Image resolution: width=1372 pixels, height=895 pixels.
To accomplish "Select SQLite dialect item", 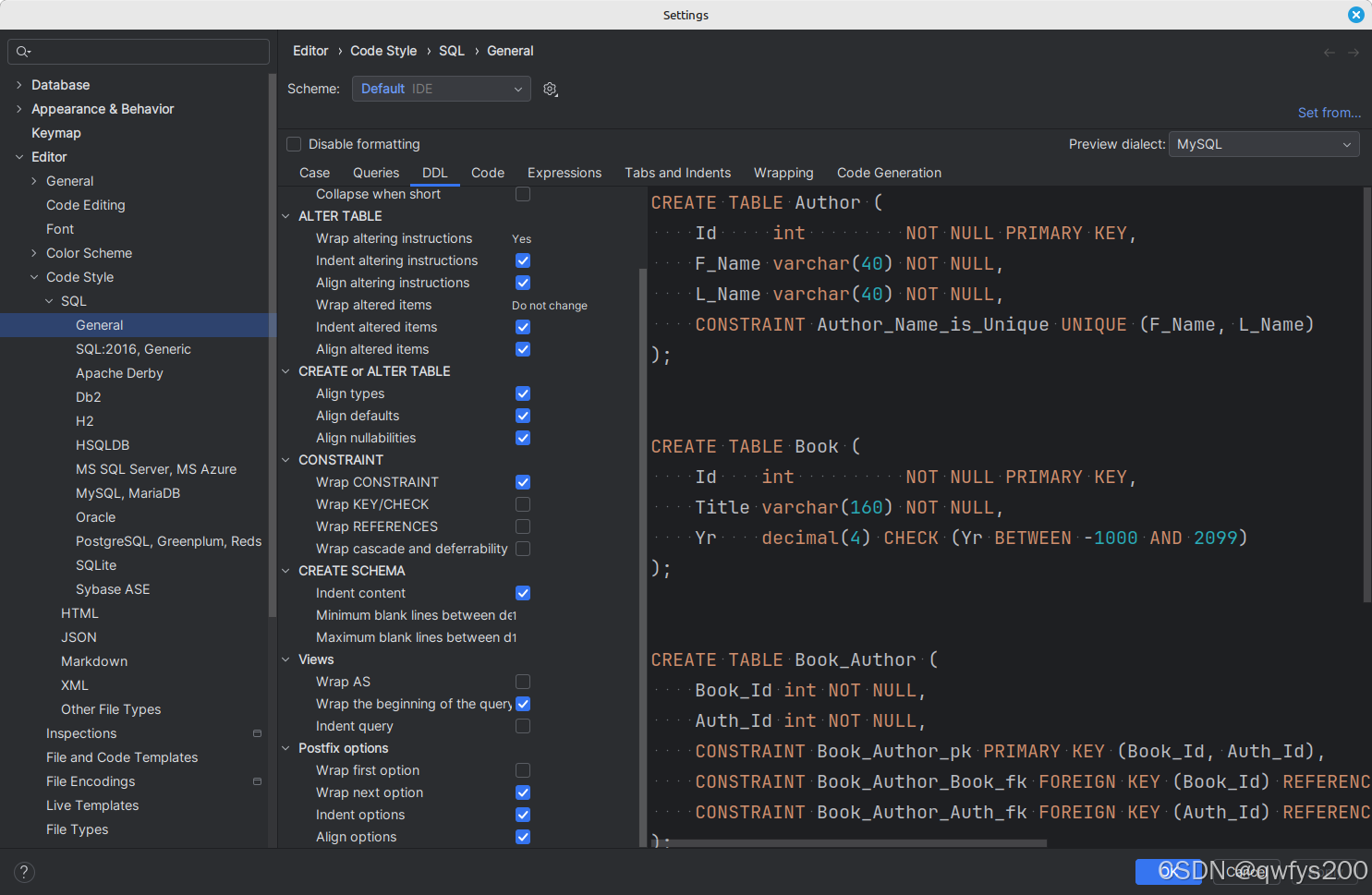I will click(x=96, y=565).
